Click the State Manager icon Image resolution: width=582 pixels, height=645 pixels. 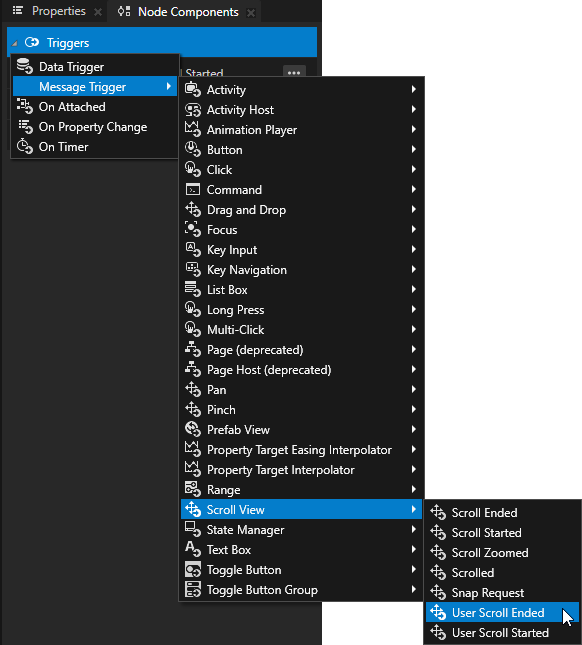coord(192,529)
